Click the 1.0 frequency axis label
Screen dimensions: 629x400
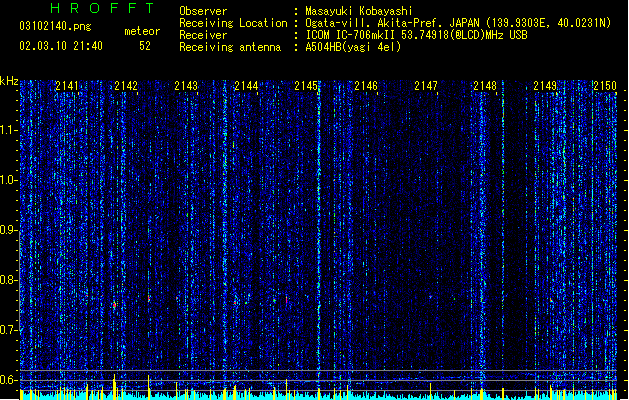click(8, 180)
